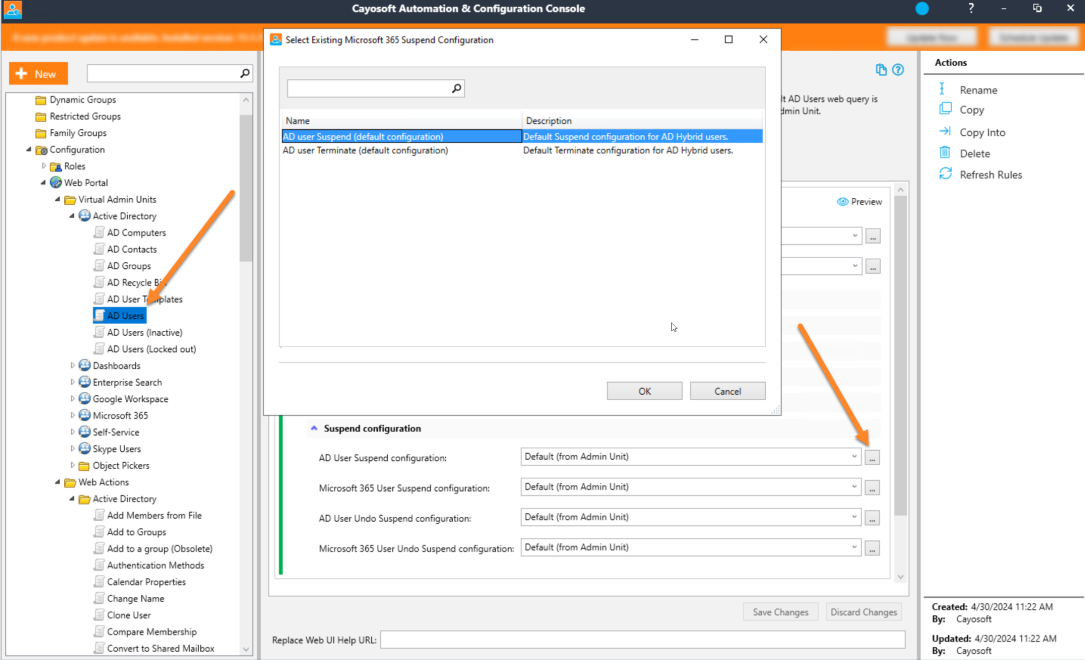Viewport: 1085px width, 660px height.
Task: Click the Cayosoft app icon in title bar
Action: (x=12, y=10)
